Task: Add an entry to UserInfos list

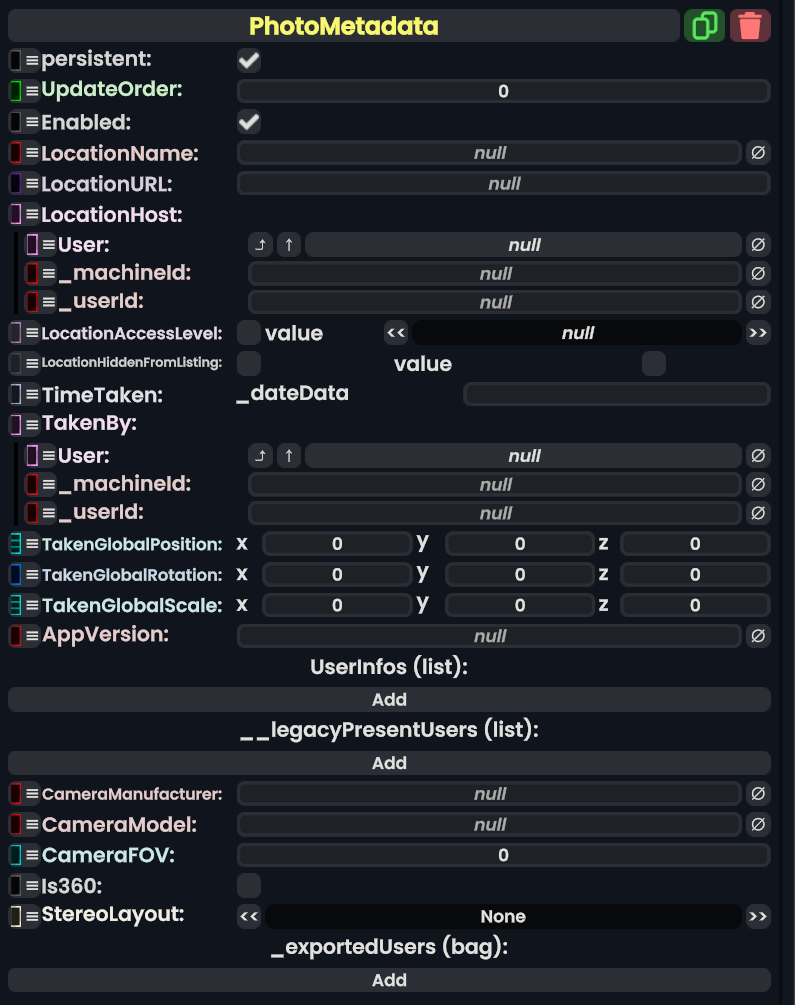Action: coord(389,700)
